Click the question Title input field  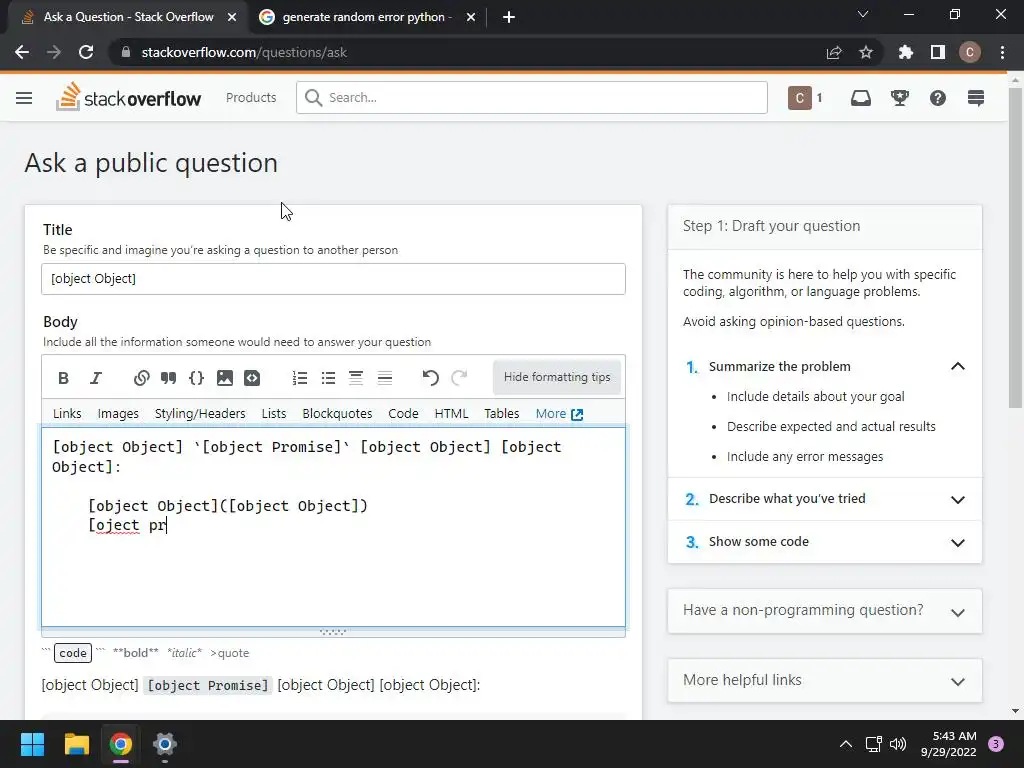click(x=333, y=279)
